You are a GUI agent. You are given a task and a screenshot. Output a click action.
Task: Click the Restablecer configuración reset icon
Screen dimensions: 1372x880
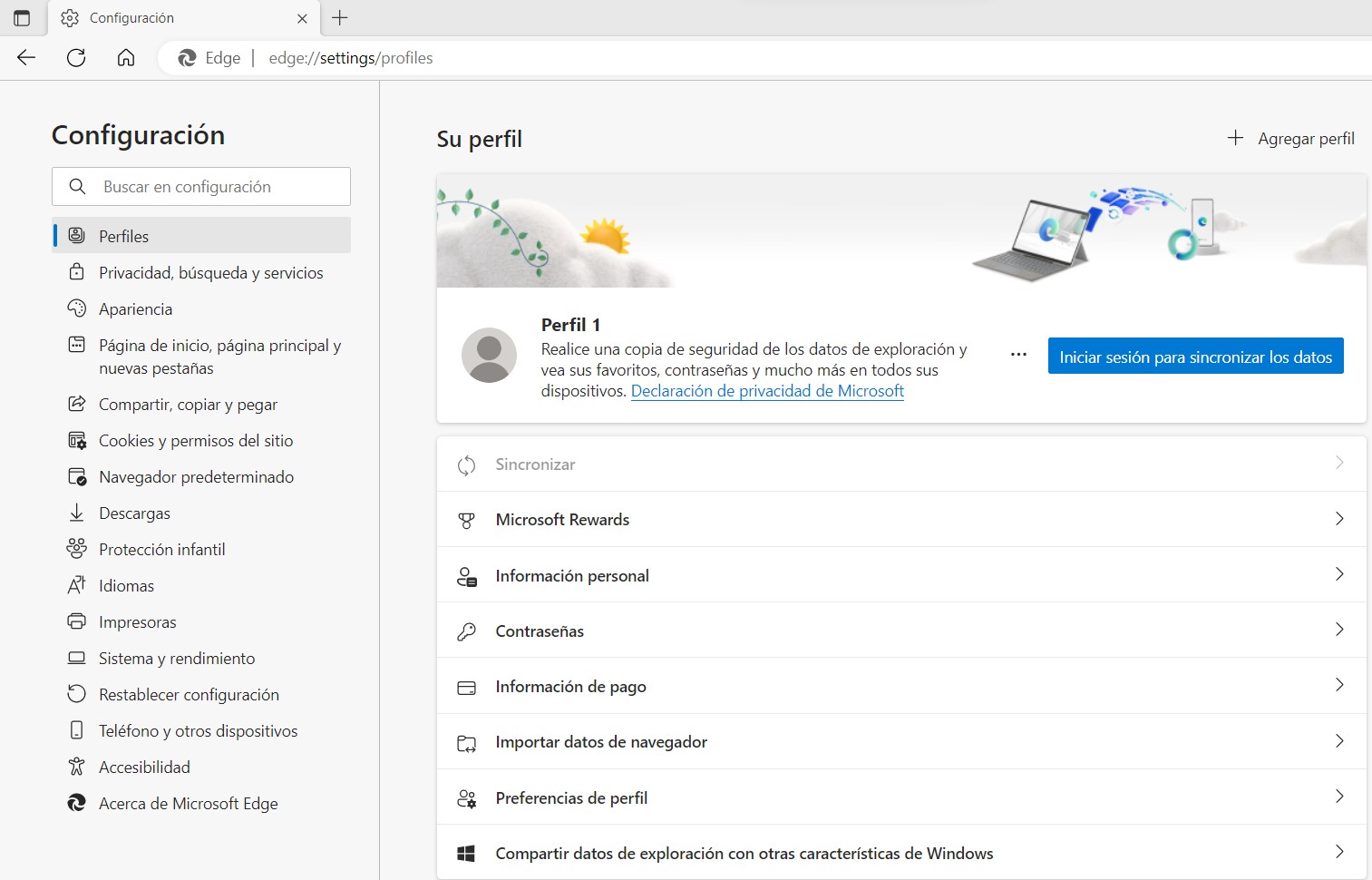click(77, 694)
